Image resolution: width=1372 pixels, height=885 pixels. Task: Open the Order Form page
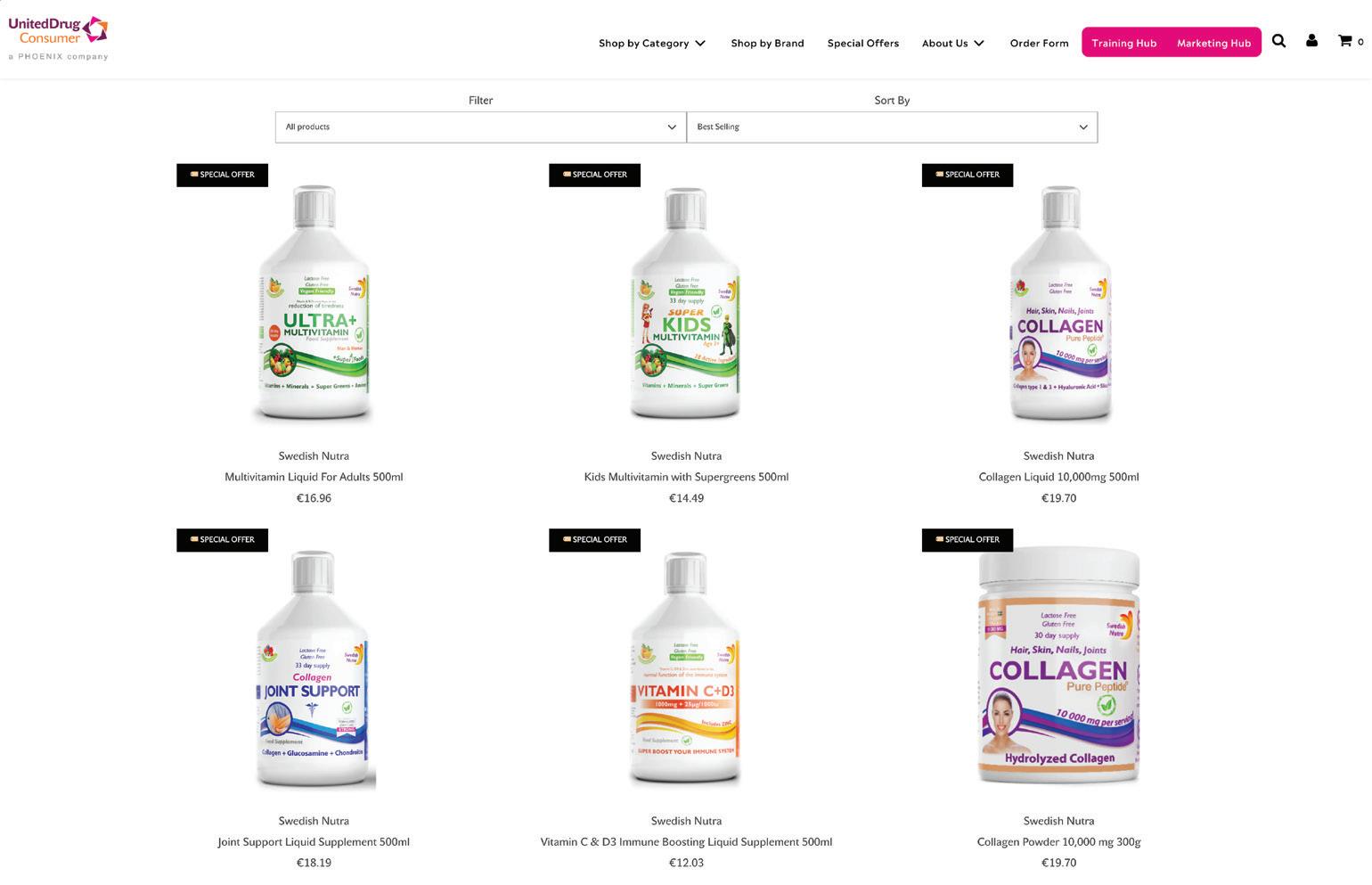point(1039,43)
